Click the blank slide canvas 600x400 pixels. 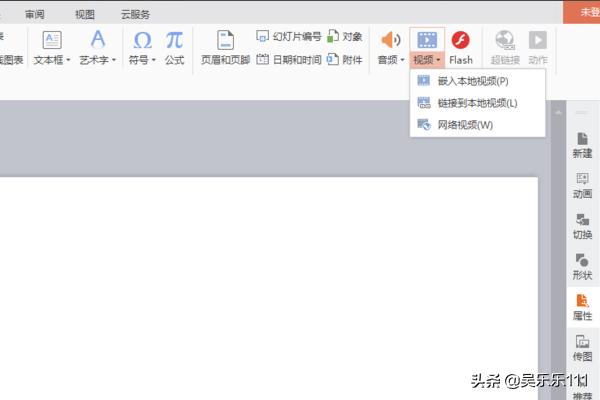pos(269,288)
